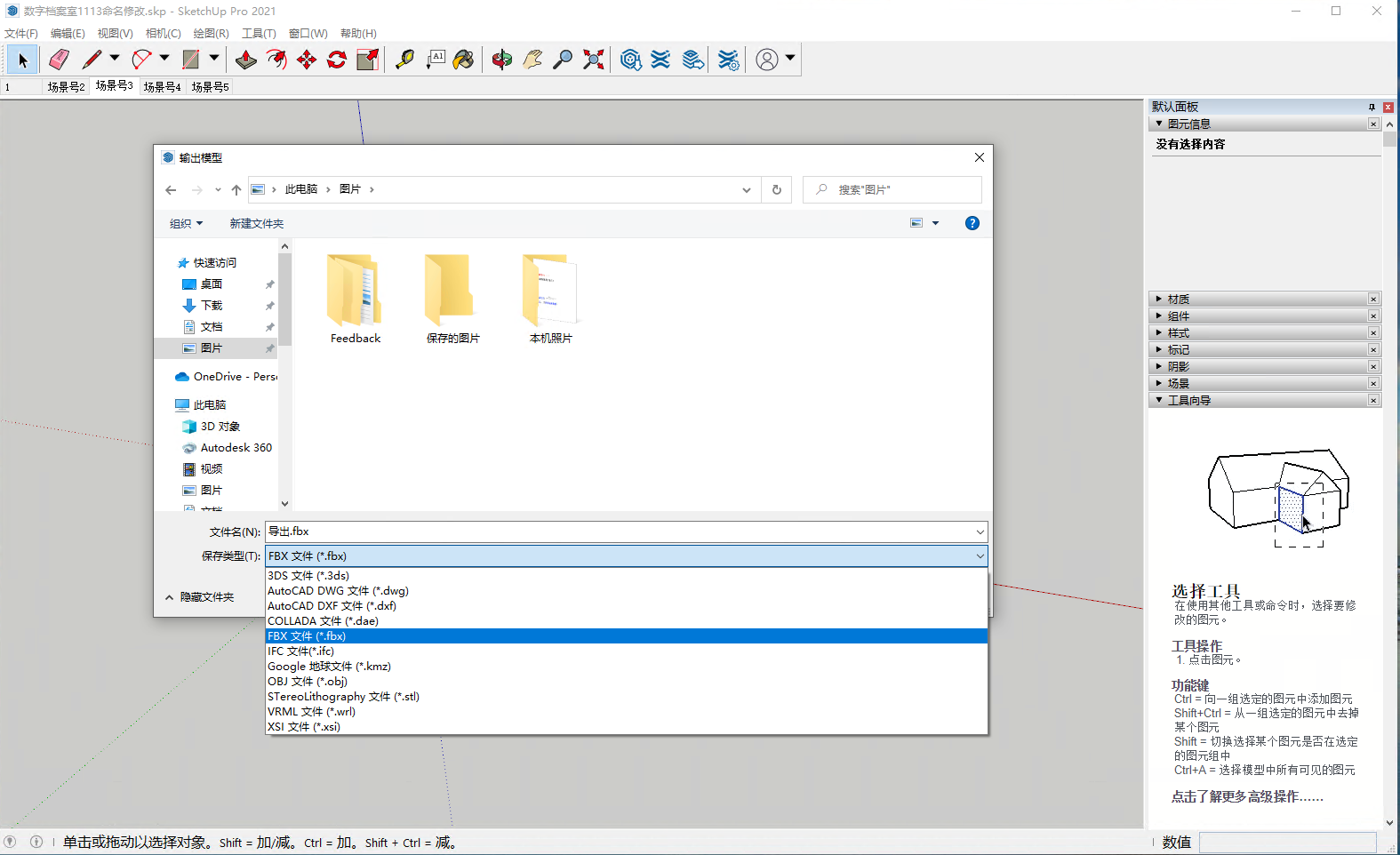Open Extension Warehouse icon
Viewport: 1400px width, 855px height.
[x=660, y=60]
